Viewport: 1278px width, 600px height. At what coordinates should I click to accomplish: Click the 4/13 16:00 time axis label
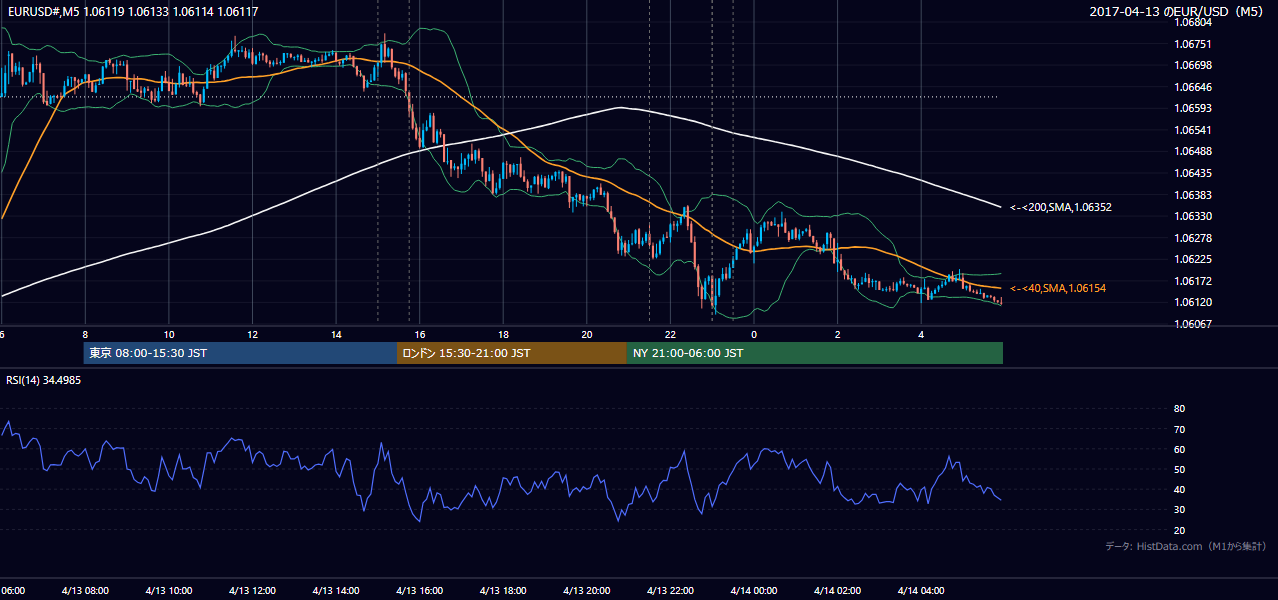click(420, 591)
